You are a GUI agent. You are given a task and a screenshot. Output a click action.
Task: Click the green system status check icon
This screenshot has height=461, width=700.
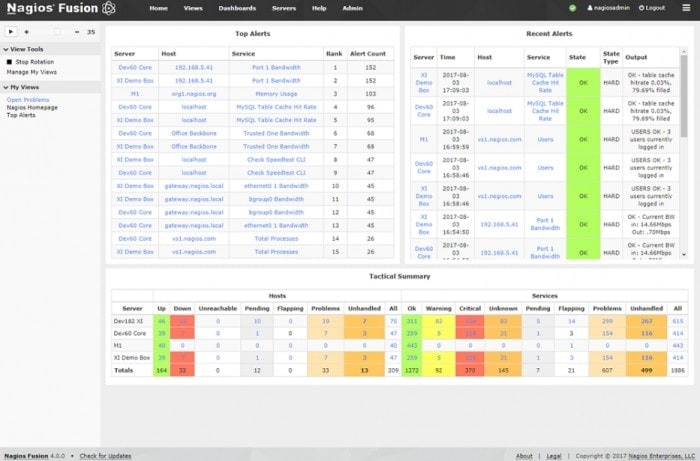click(x=572, y=8)
